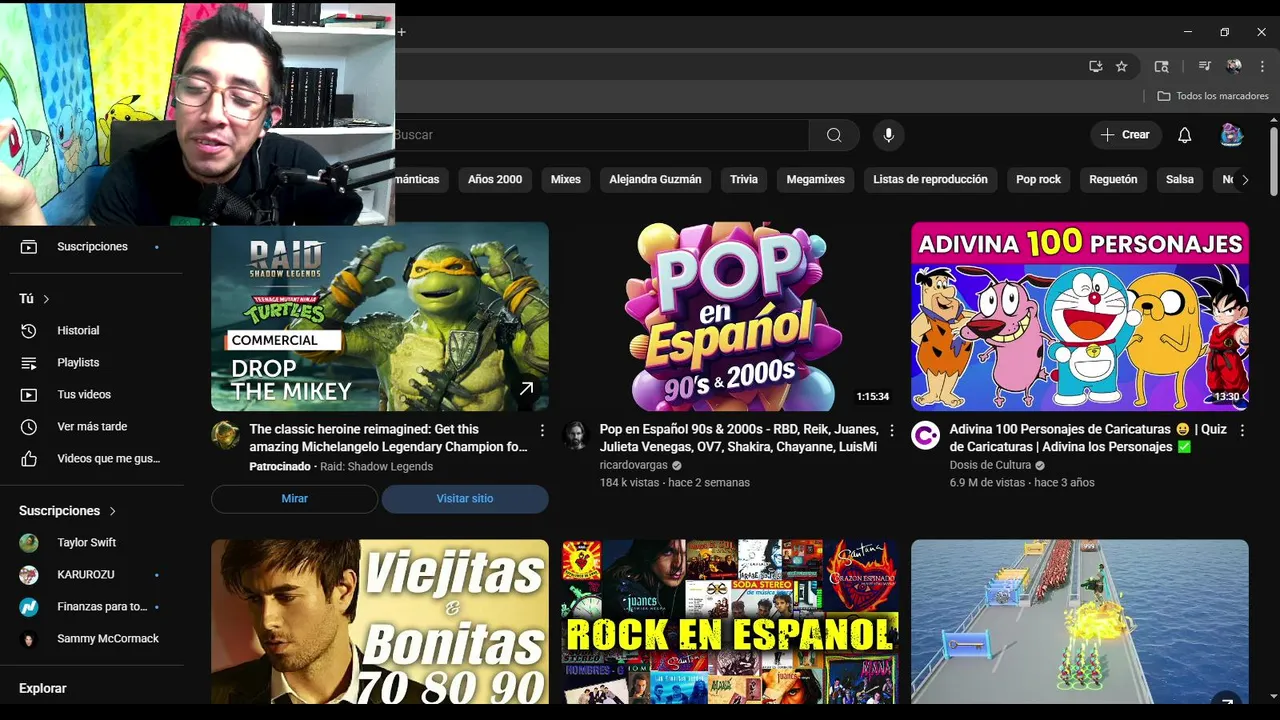This screenshot has height=720, width=1280.
Task: Select the Mixes filter chip
Action: point(565,180)
